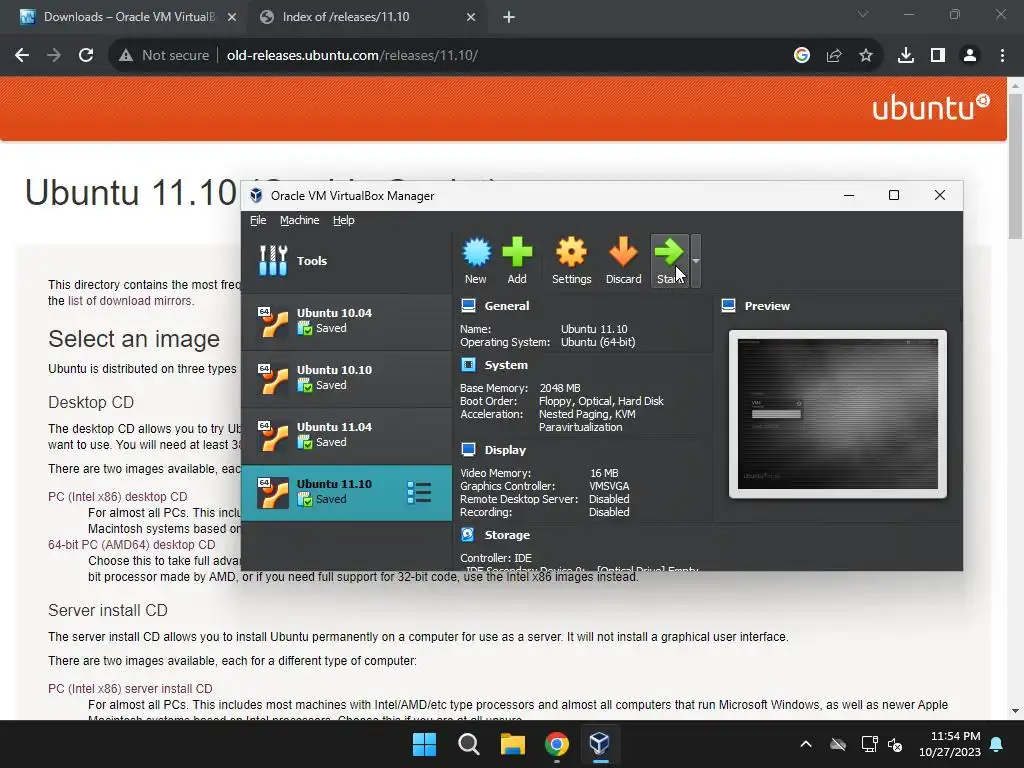Click the browser page vertical scrollbar
1024x768 pixels.
coord(1016,167)
